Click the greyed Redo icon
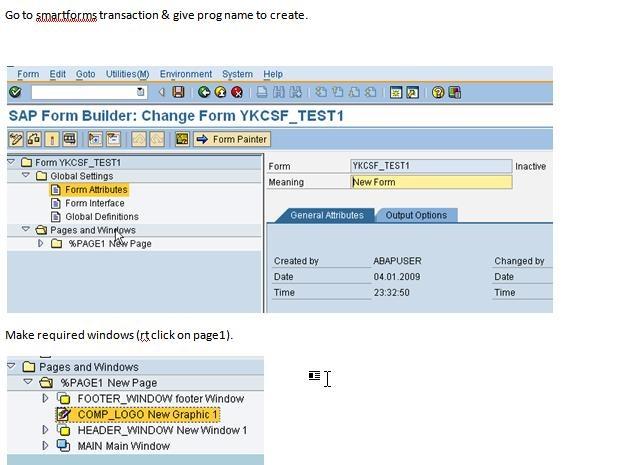Screen dimensions: 626x465 pos(157,139)
